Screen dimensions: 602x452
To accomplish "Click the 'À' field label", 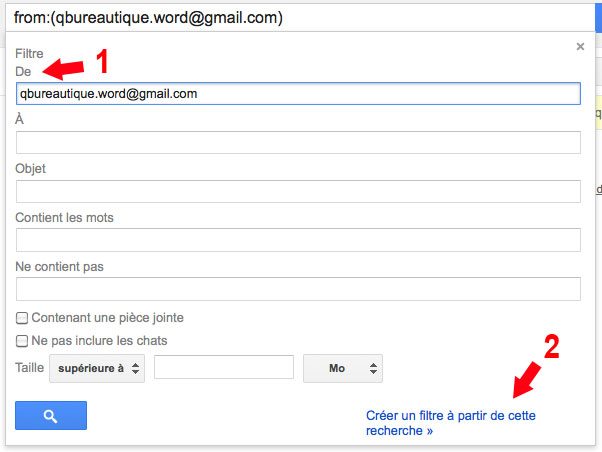I will [x=20, y=119].
